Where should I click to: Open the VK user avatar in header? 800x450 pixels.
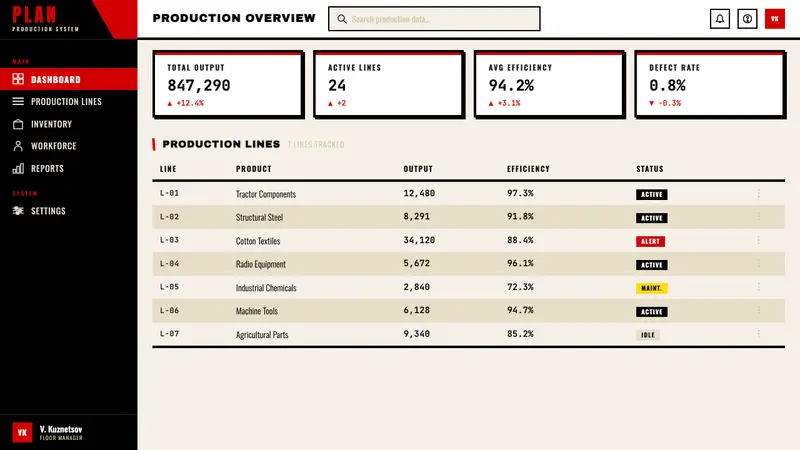pyautogui.click(x=774, y=19)
